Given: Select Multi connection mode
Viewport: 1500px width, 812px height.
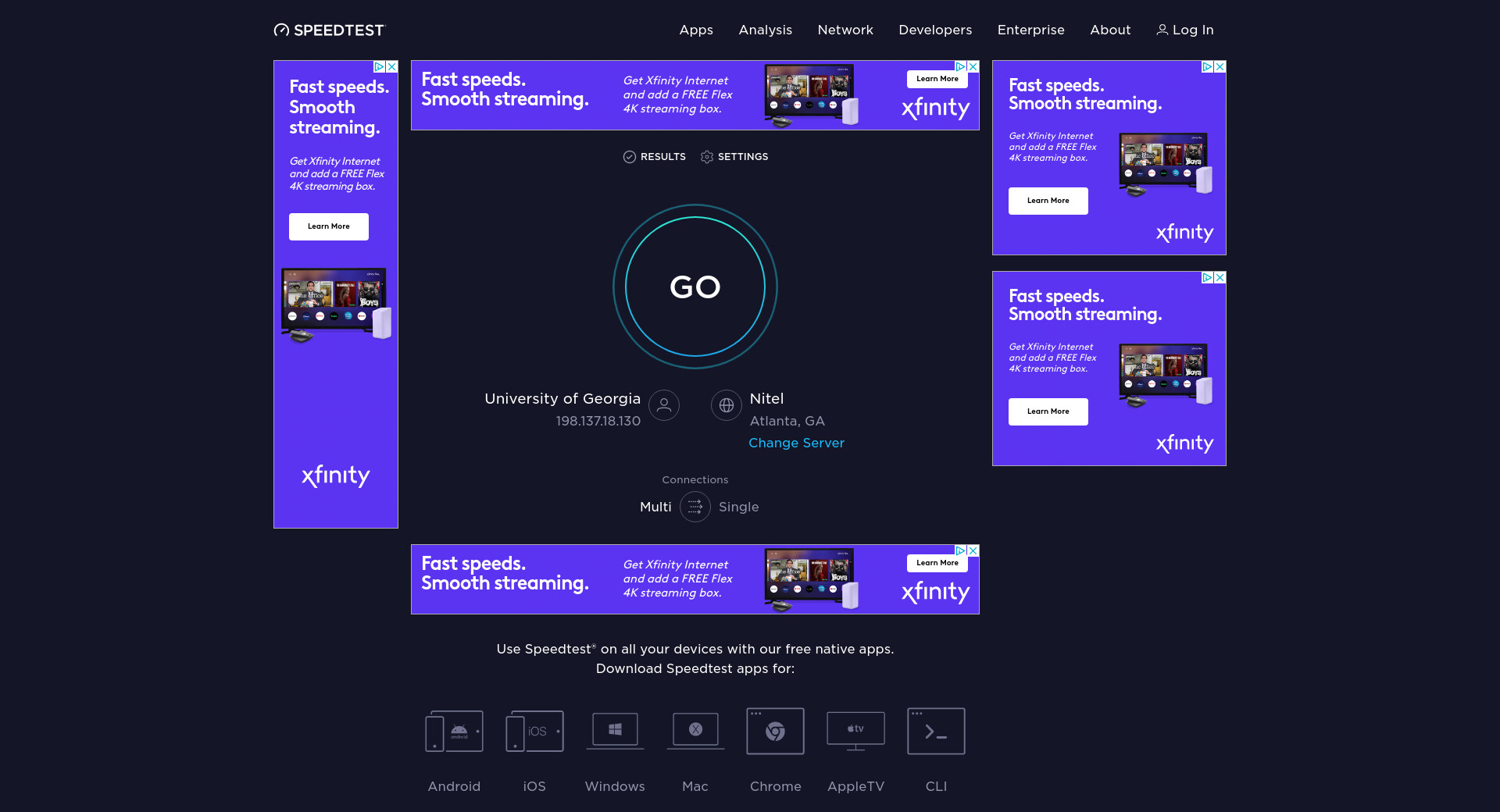Looking at the screenshot, I should 655,507.
